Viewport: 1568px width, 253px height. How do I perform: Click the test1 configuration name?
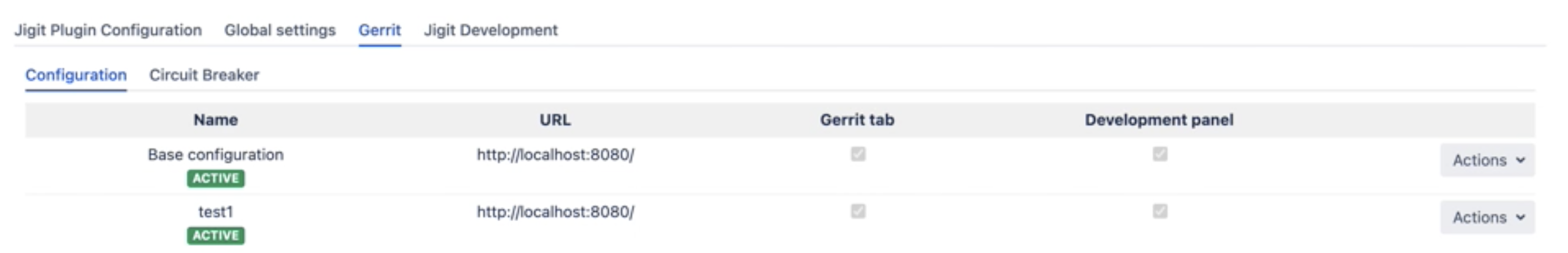coord(216,212)
